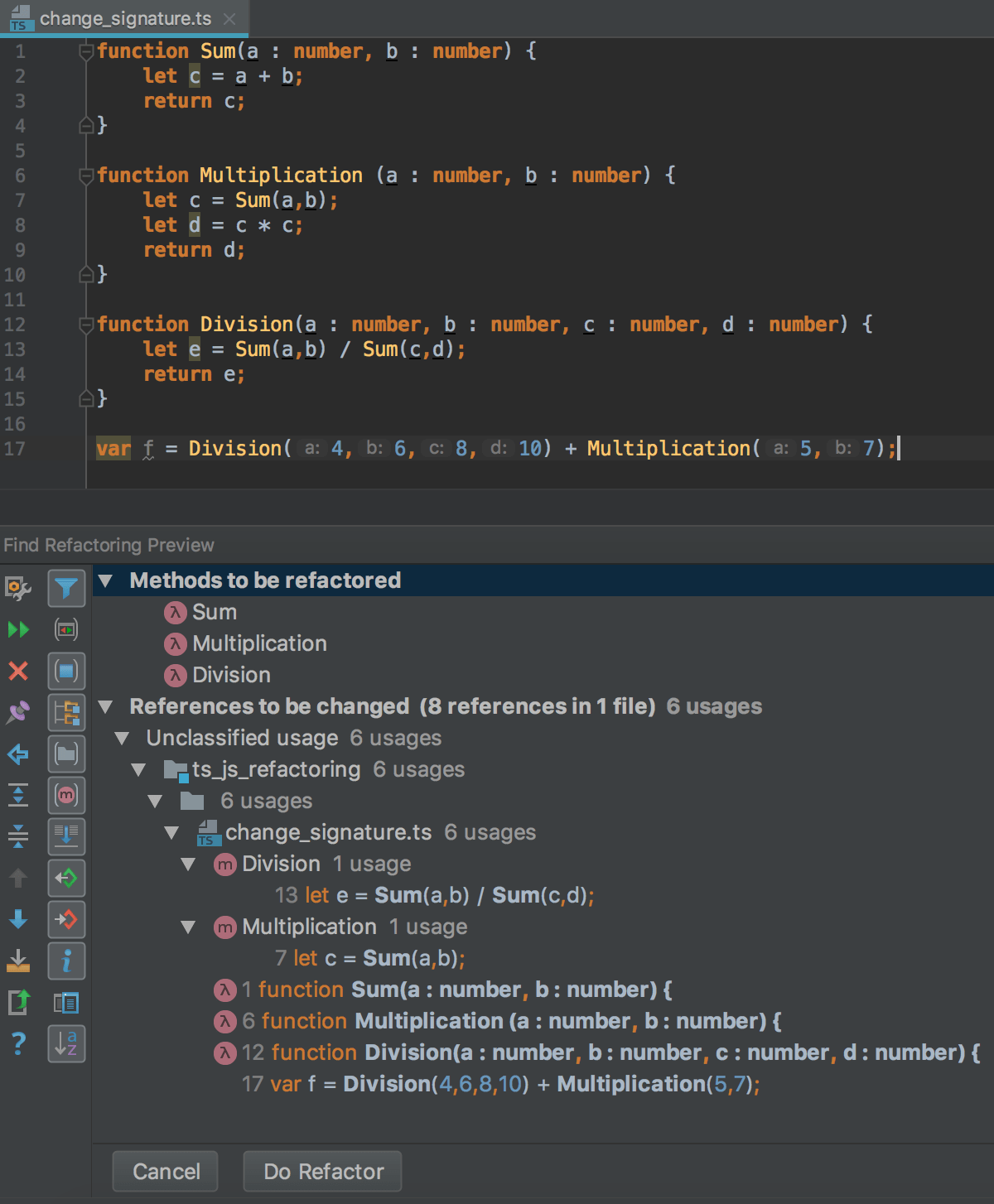Select usage '7 let c = Sum(a,b);'
Viewport: 994px width, 1204px height.
[370, 958]
